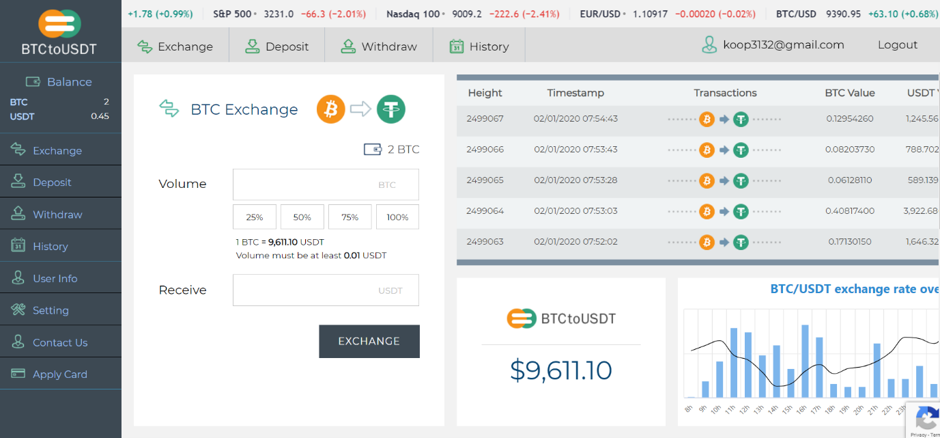The height and width of the screenshot is (438, 940).
Task: Set volume to 25%
Action: [255, 217]
